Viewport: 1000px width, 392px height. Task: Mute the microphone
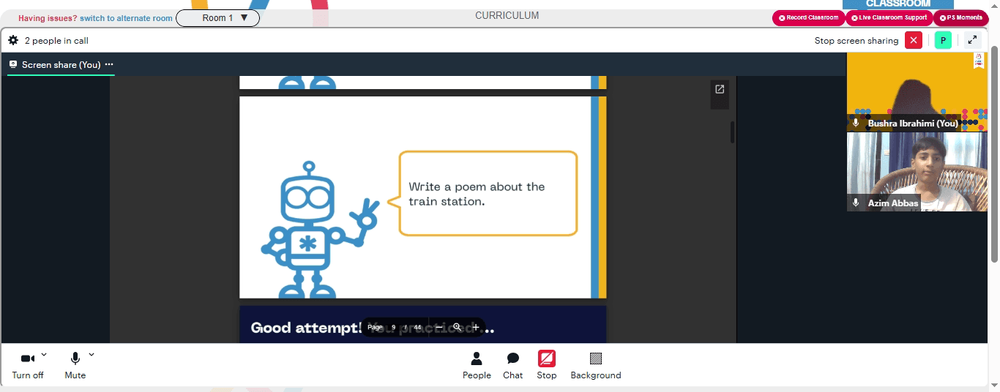tap(75, 365)
